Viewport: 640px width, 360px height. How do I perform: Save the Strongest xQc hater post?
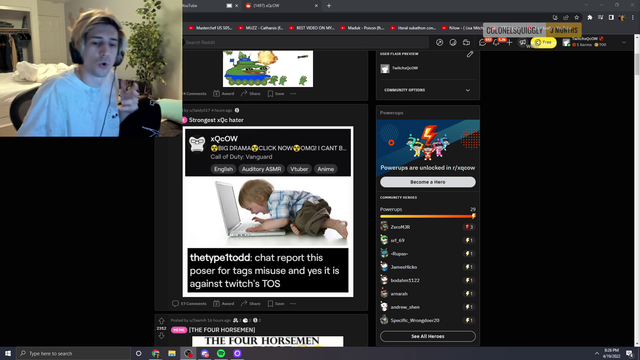[x=276, y=304]
